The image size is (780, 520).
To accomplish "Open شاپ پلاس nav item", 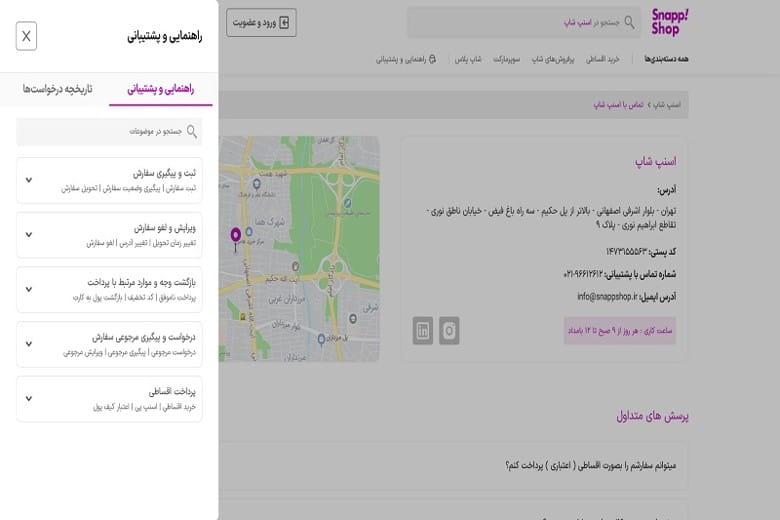I will tap(468, 59).
